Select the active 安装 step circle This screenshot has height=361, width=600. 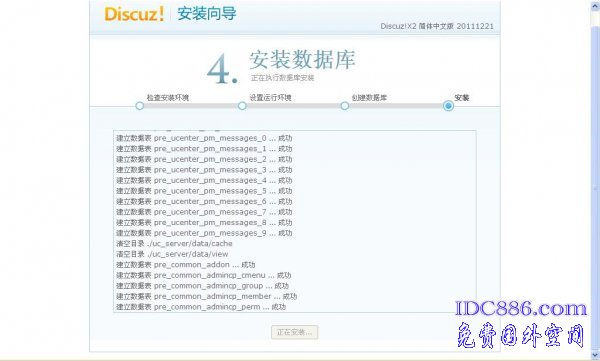point(448,106)
